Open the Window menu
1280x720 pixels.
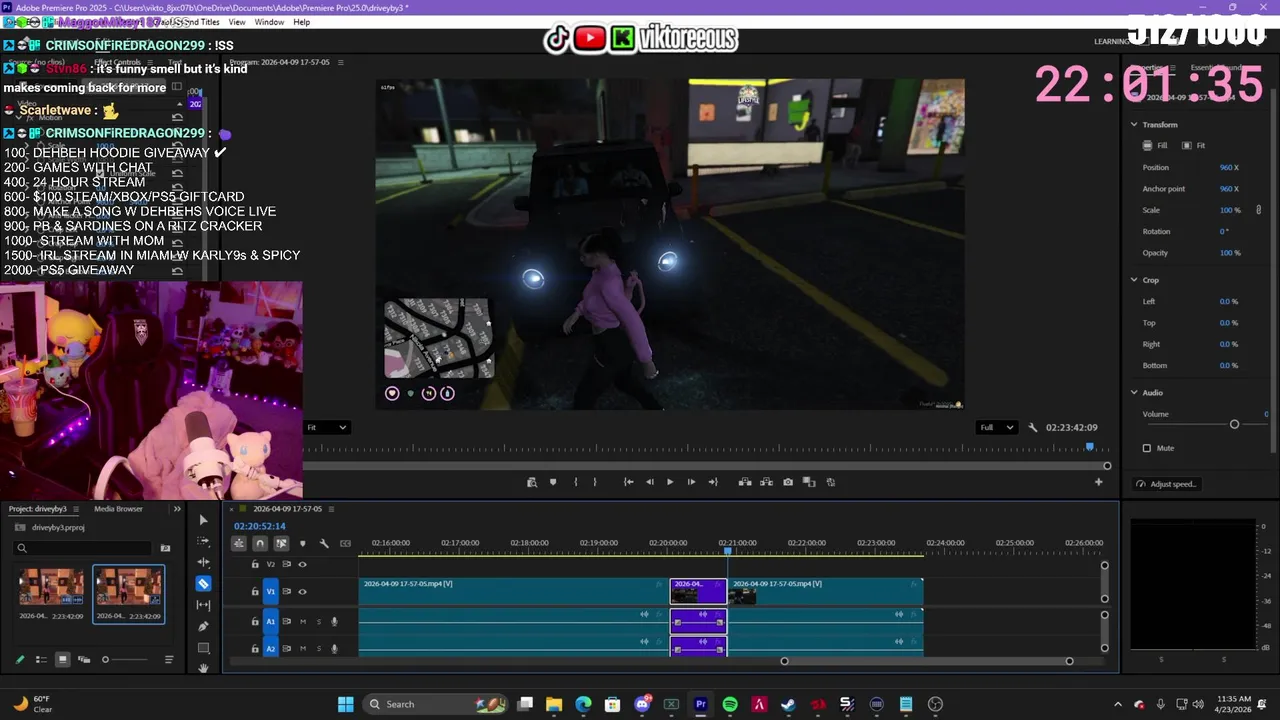click(x=269, y=22)
